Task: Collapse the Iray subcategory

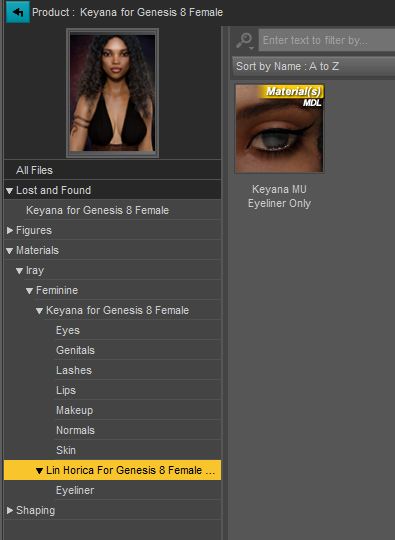Action: coord(20,271)
